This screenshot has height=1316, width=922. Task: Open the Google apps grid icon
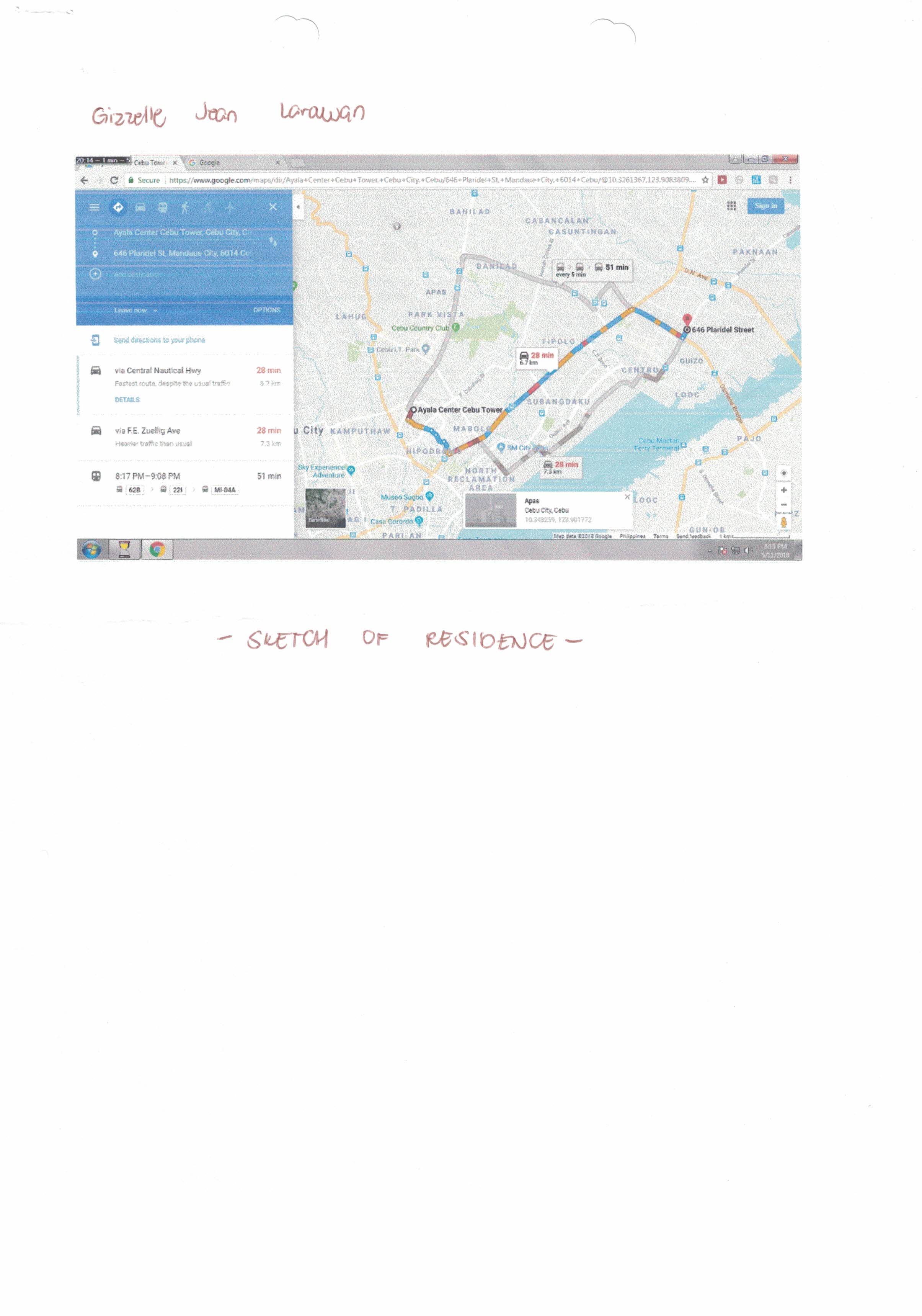tap(732, 206)
